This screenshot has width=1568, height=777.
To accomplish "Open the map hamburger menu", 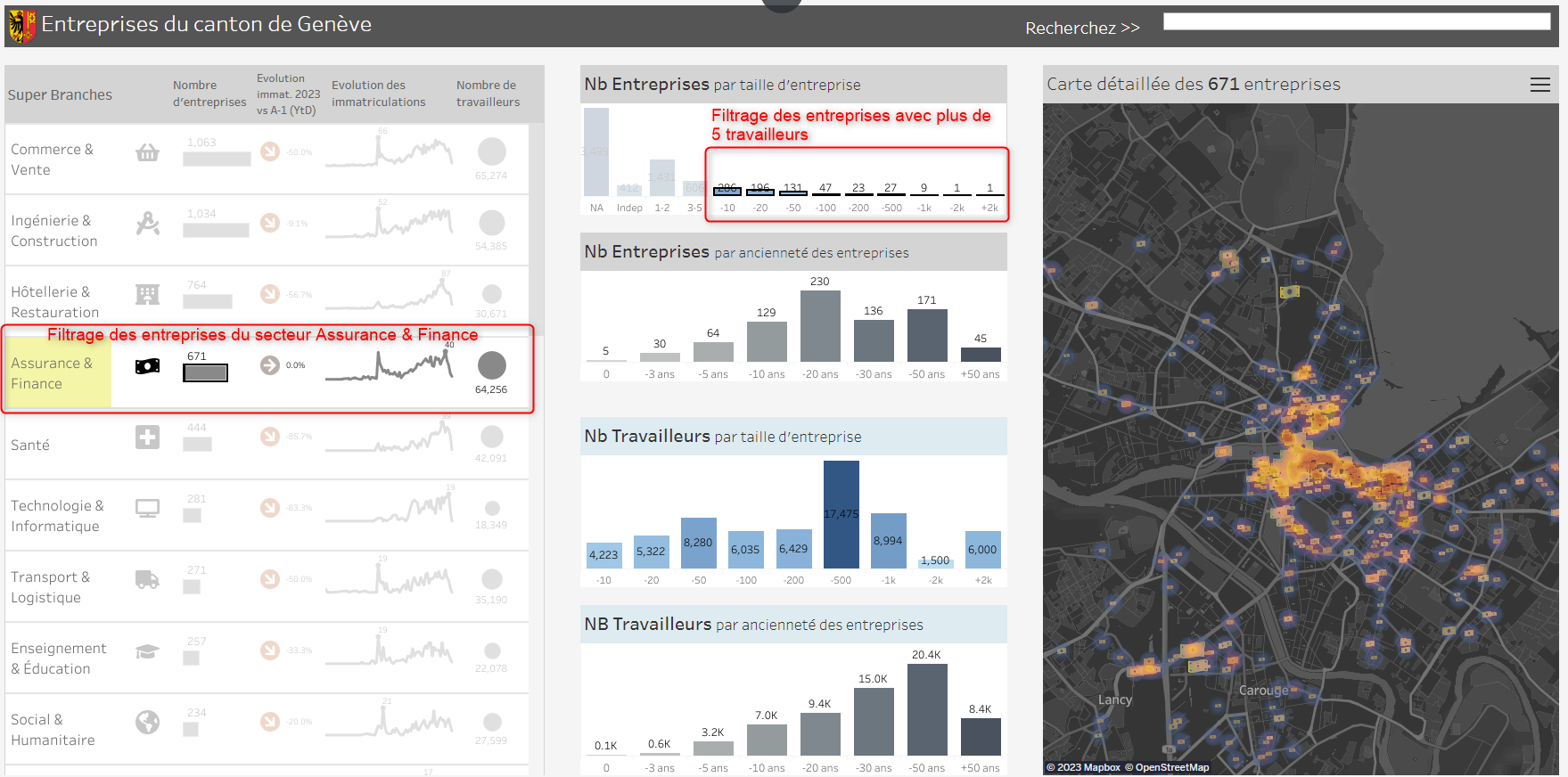I will point(1539,85).
